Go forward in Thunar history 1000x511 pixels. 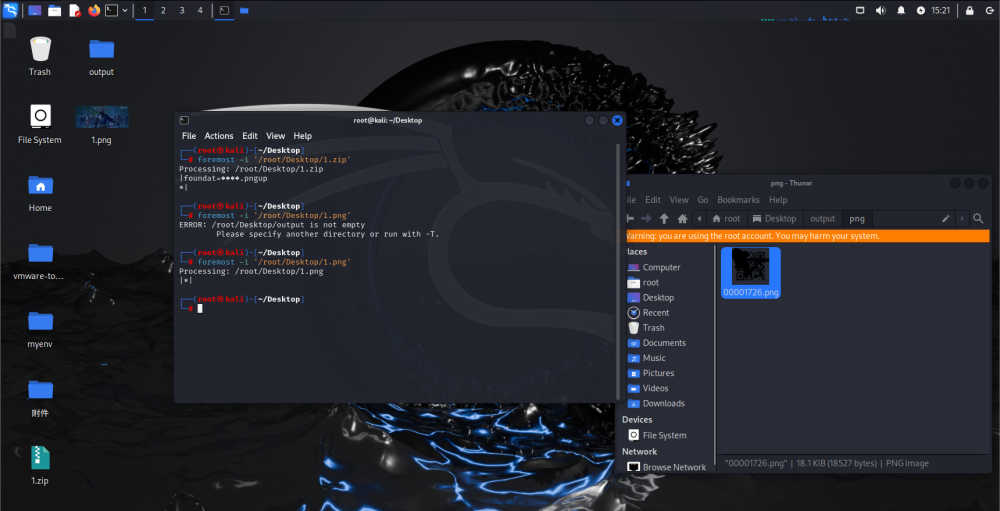(x=646, y=219)
